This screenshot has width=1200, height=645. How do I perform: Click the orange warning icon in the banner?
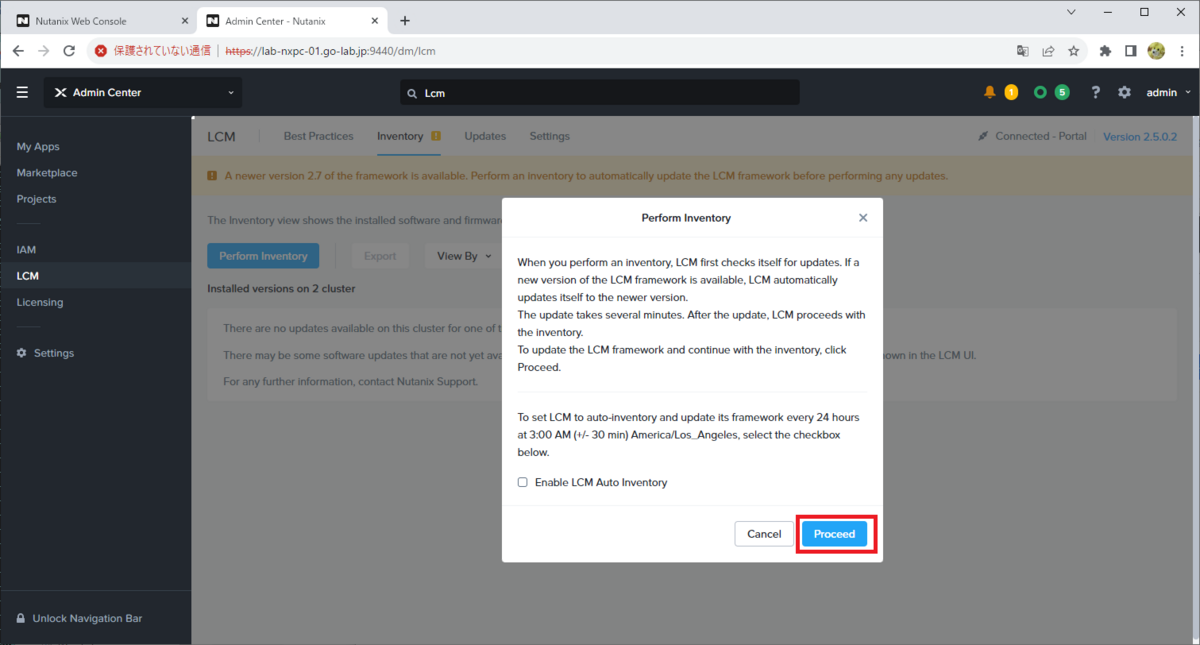coord(212,176)
